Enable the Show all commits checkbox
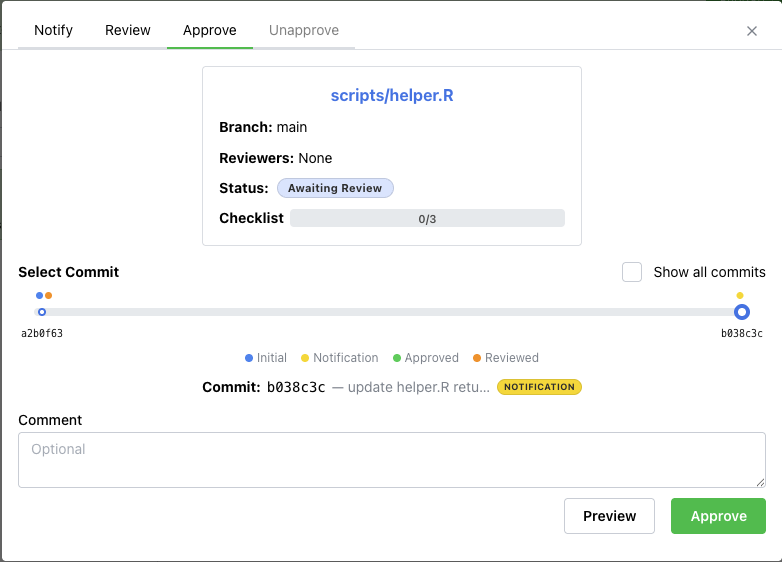The width and height of the screenshot is (782, 562). coord(632,272)
